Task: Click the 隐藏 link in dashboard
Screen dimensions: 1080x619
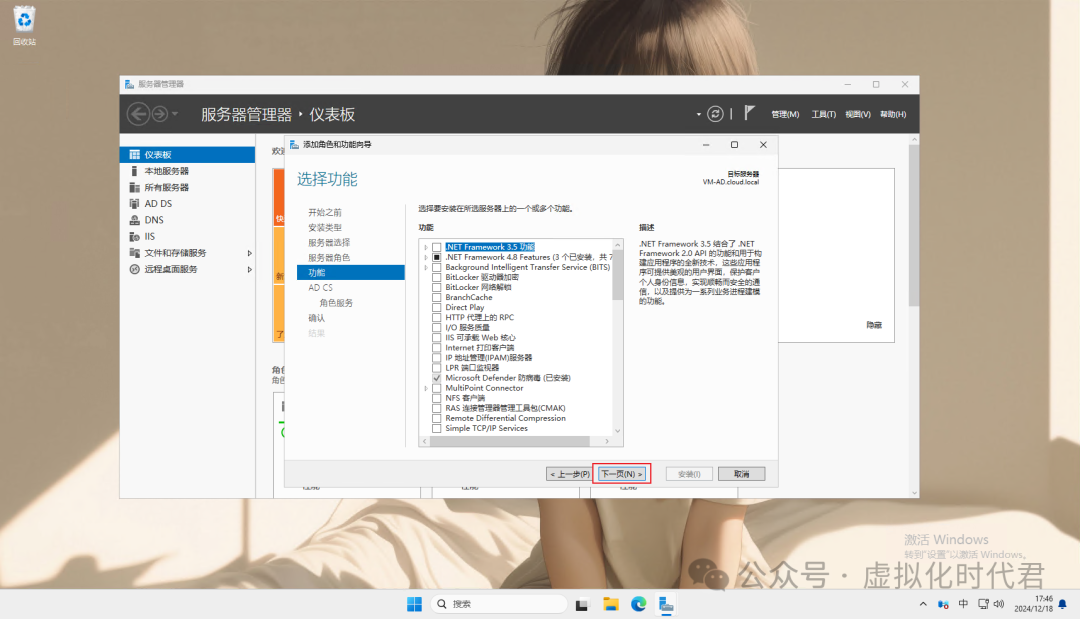Action: [x=874, y=325]
